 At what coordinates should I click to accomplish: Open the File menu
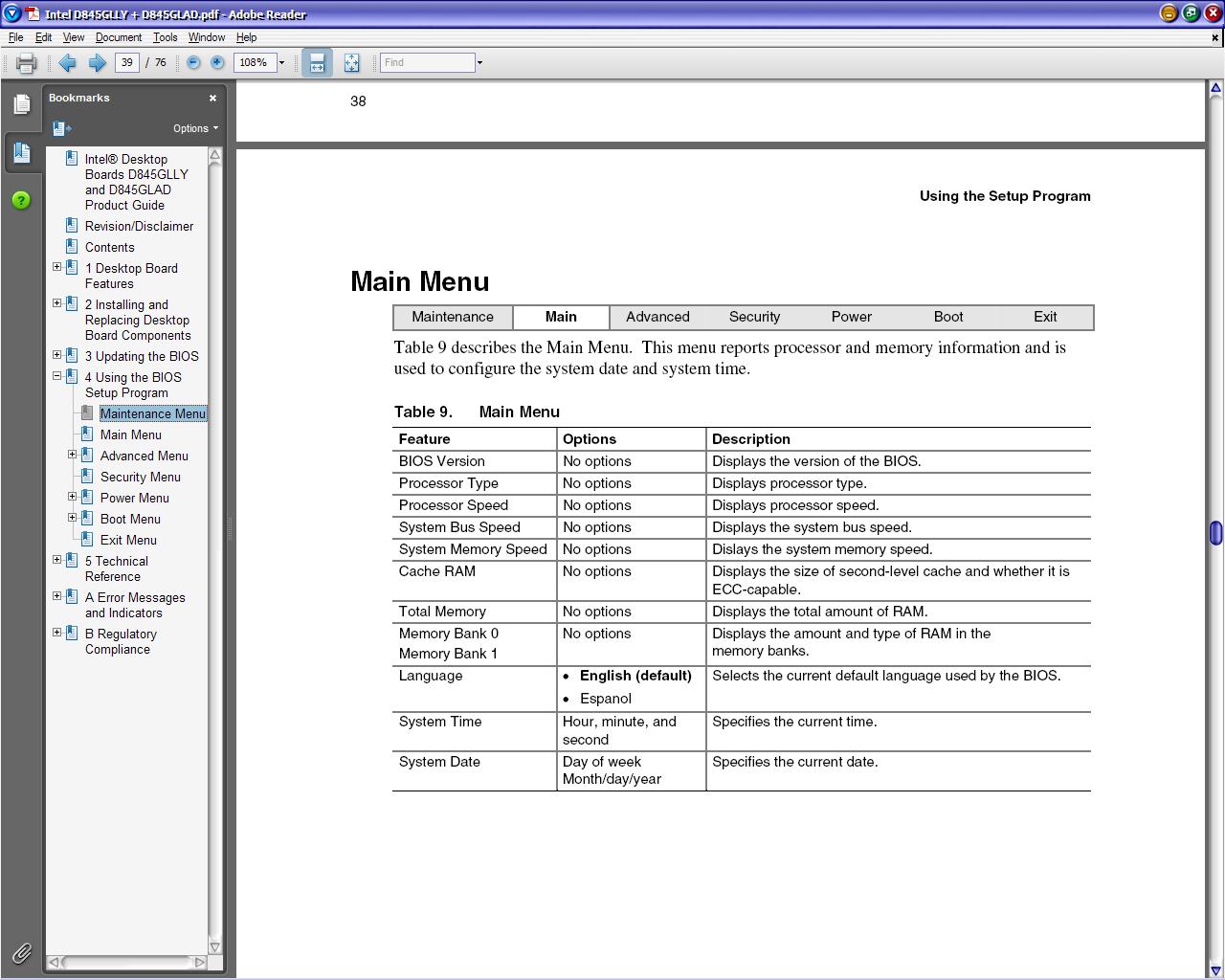click(x=16, y=37)
